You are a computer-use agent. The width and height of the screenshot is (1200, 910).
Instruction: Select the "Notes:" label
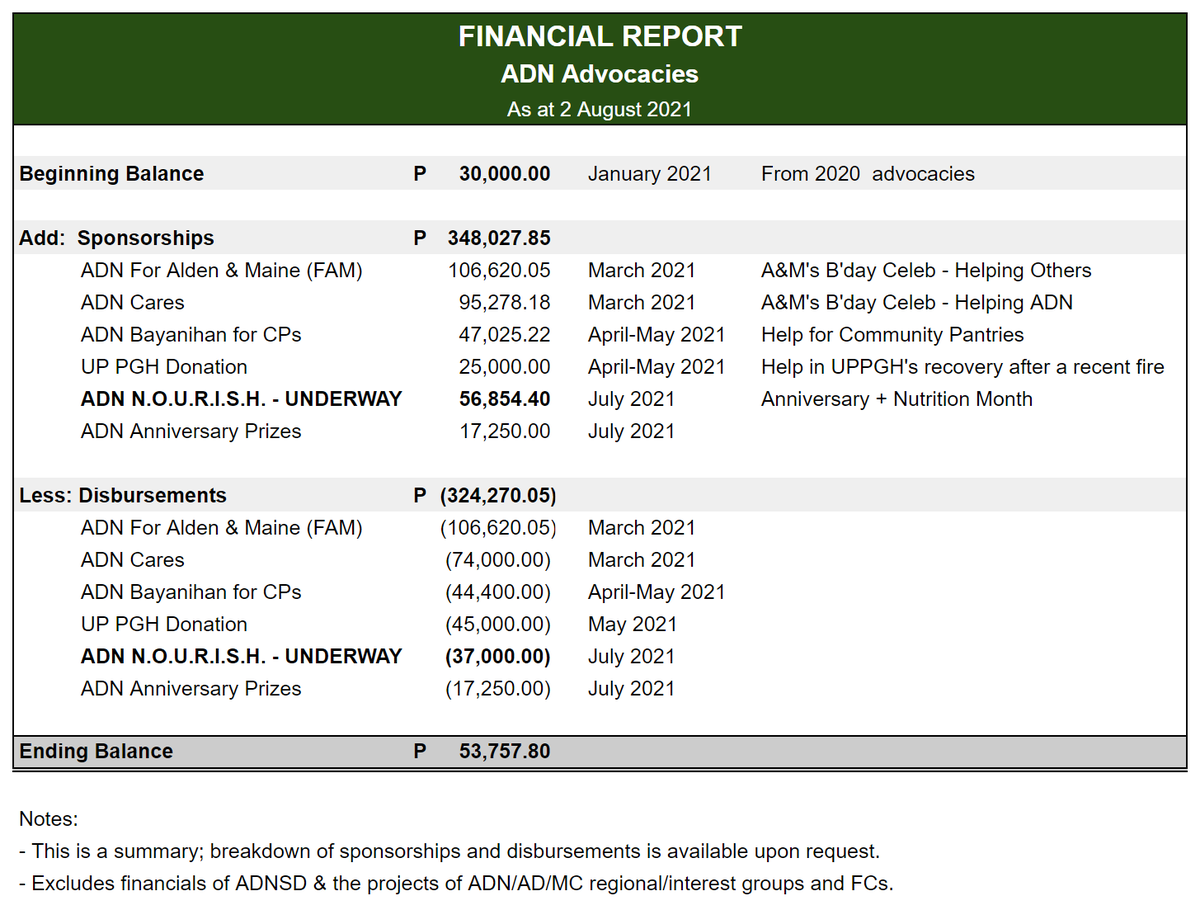(48, 819)
